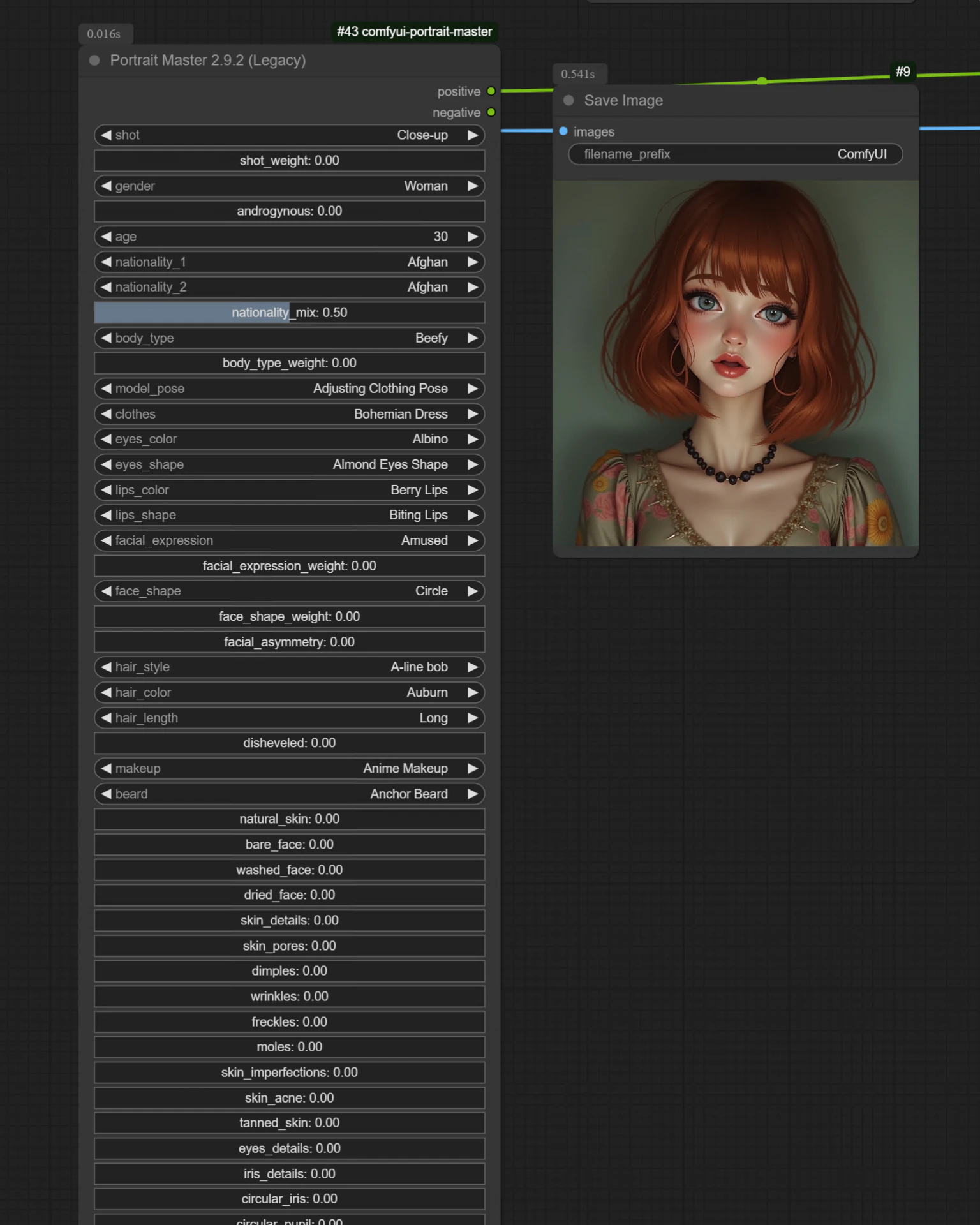Open makeup dropdown showing Anime Makeup
This screenshot has width=980, height=1225.
[x=289, y=768]
